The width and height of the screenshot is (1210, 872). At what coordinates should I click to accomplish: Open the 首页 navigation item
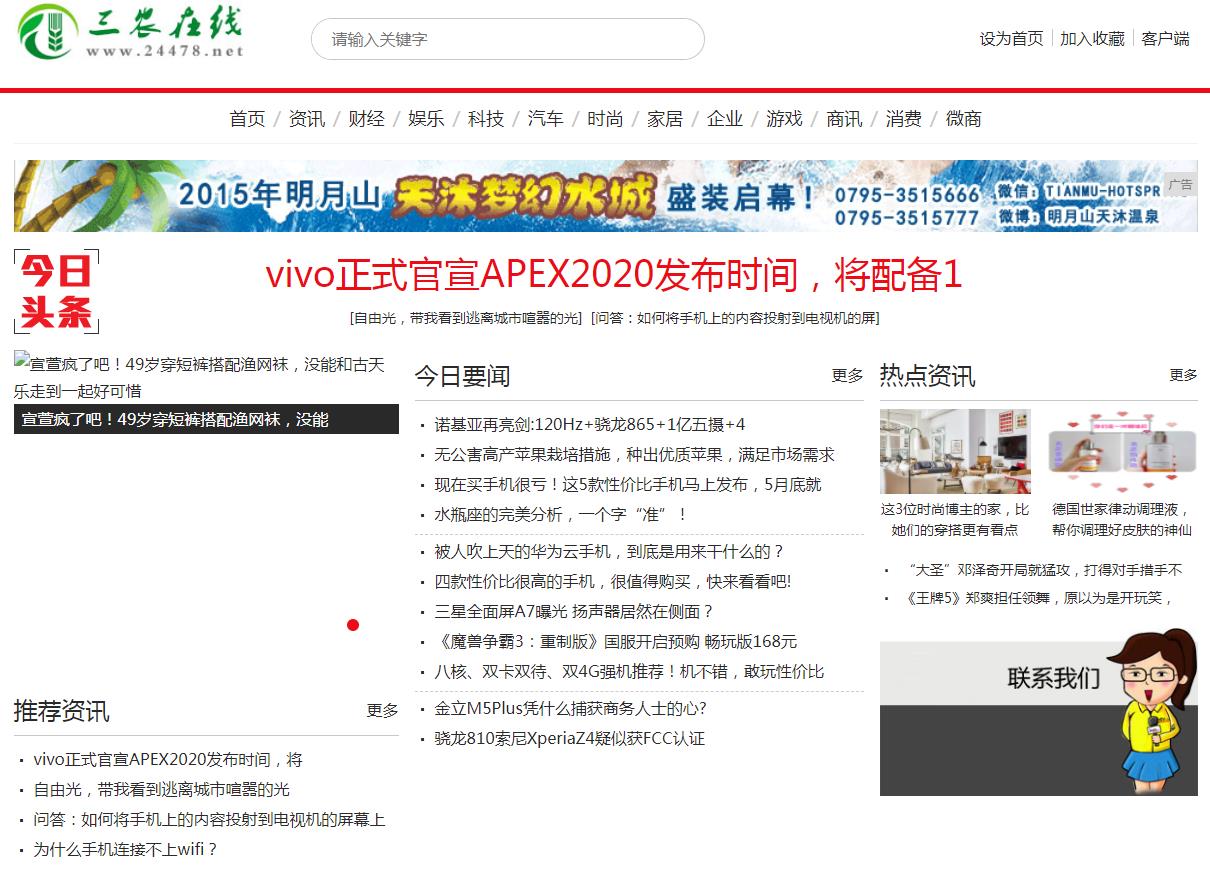pyautogui.click(x=247, y=119)
